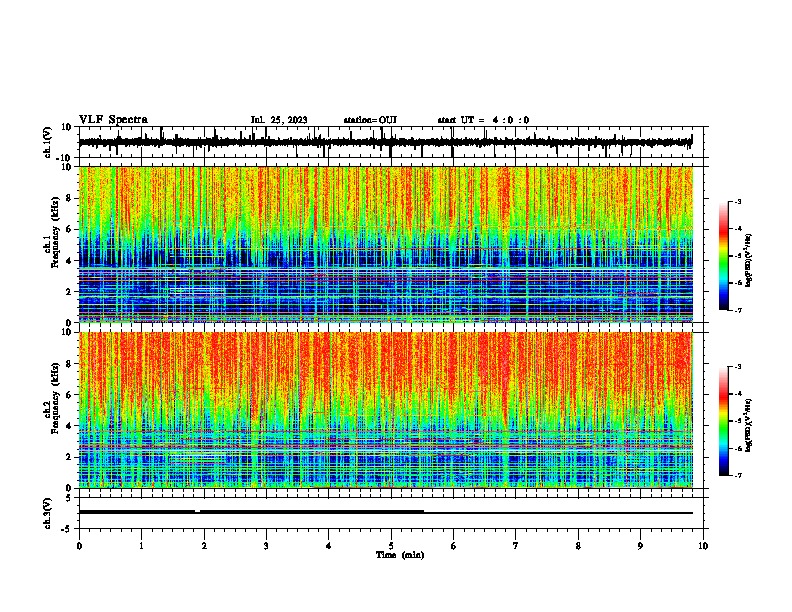Image resolution: width=792 pixels, height=612 pixels.
Task: Click time axis tick label "10" at bottom right
Action: (703, 546)
